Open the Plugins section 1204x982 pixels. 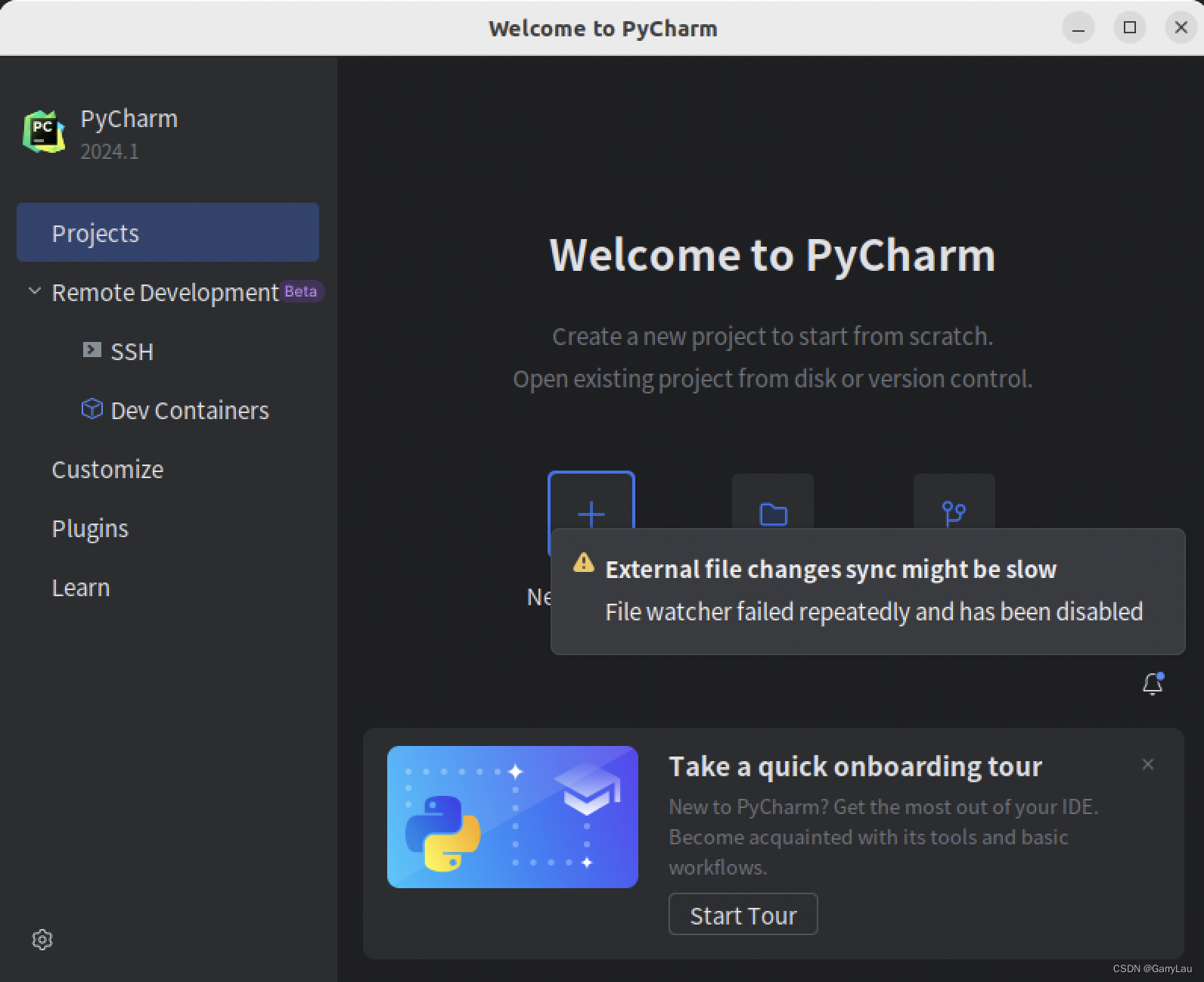click(x=90, y=528)
